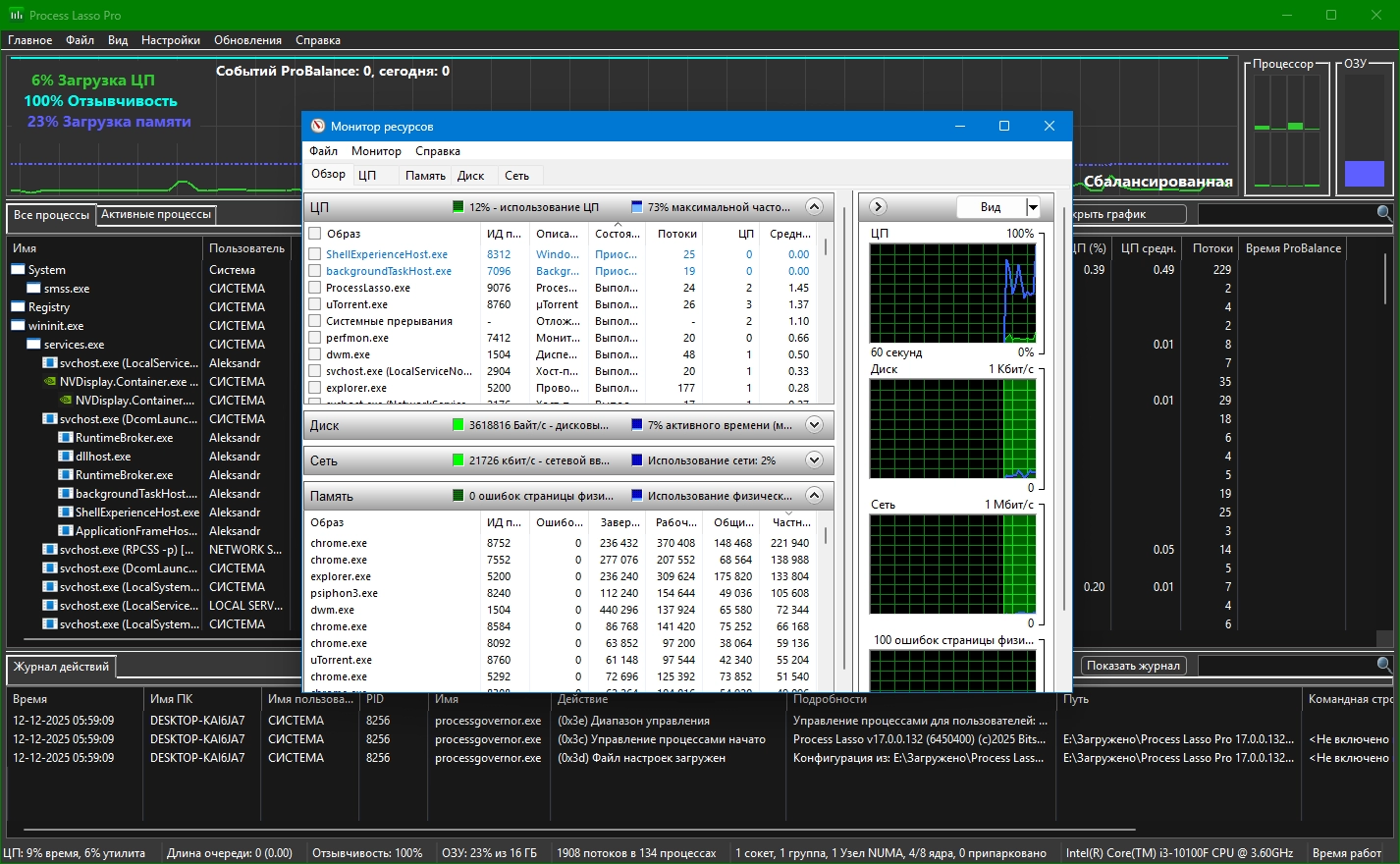Click the Показать журнал button
The height and width of the screenshot is (864, 1400).
pos(1132,666)
